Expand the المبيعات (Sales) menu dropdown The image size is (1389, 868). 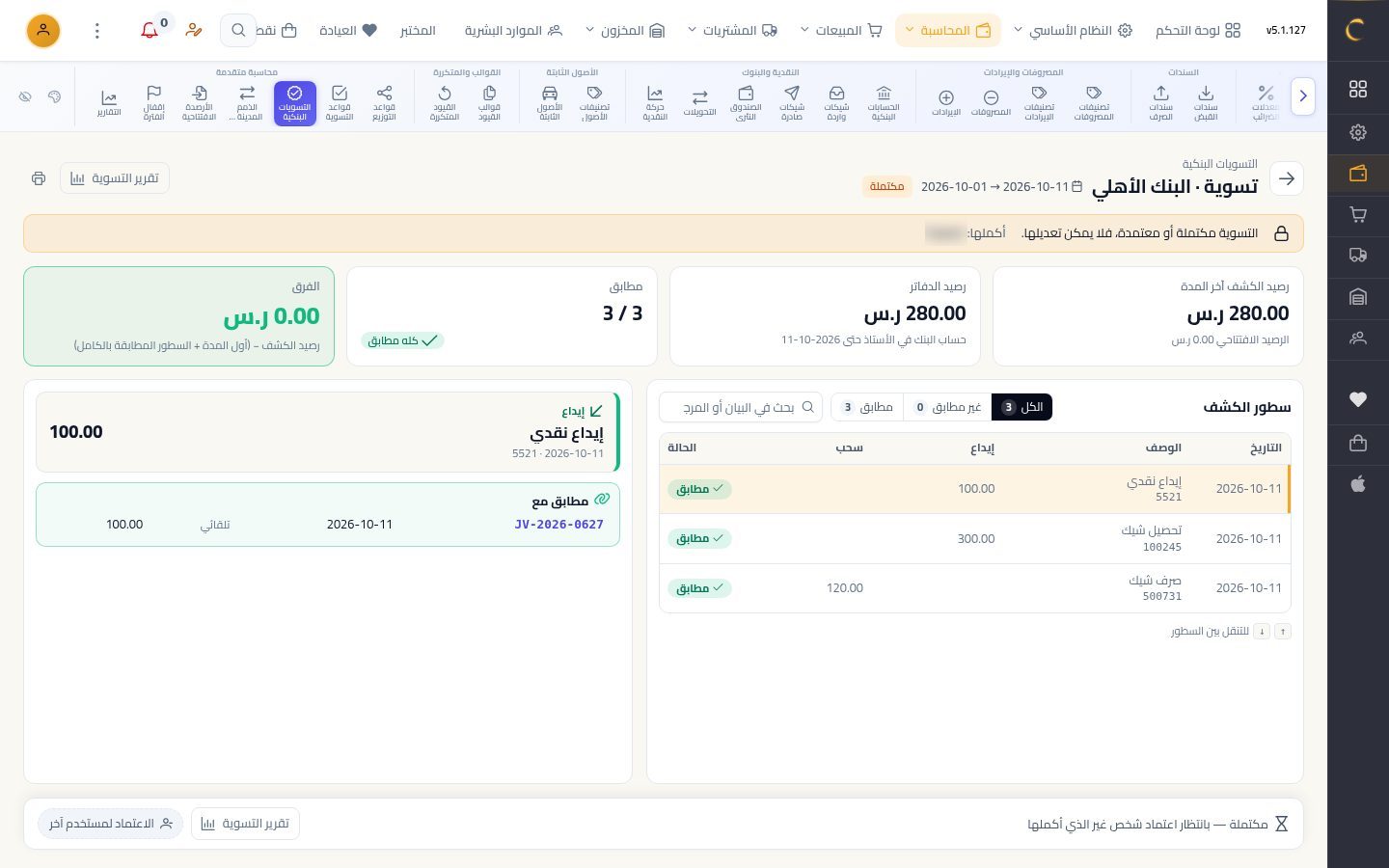pos(841,31)
